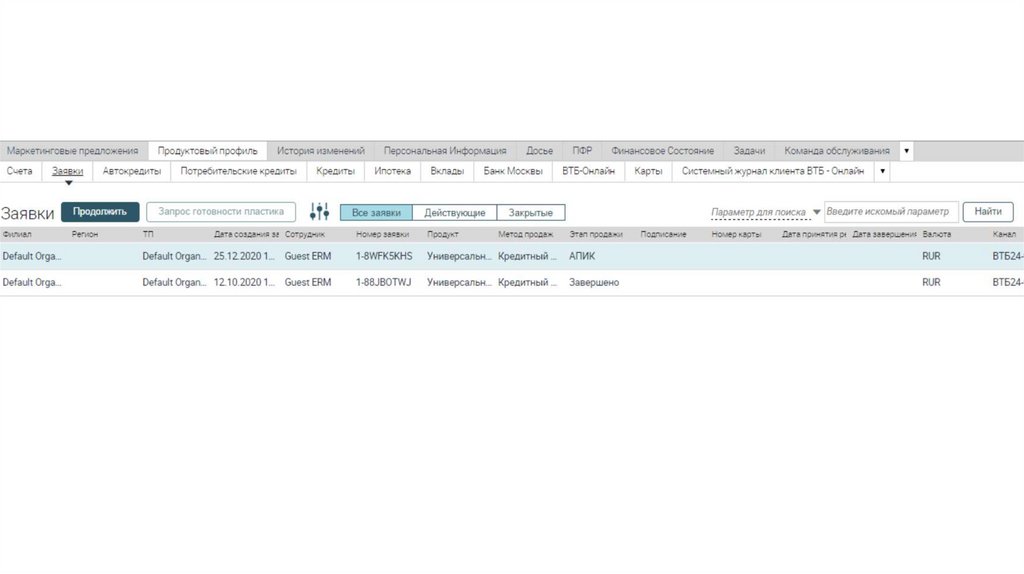Sort by 'Дата создания' column header
Viewport: 1024px width, 574px height.
246,234
